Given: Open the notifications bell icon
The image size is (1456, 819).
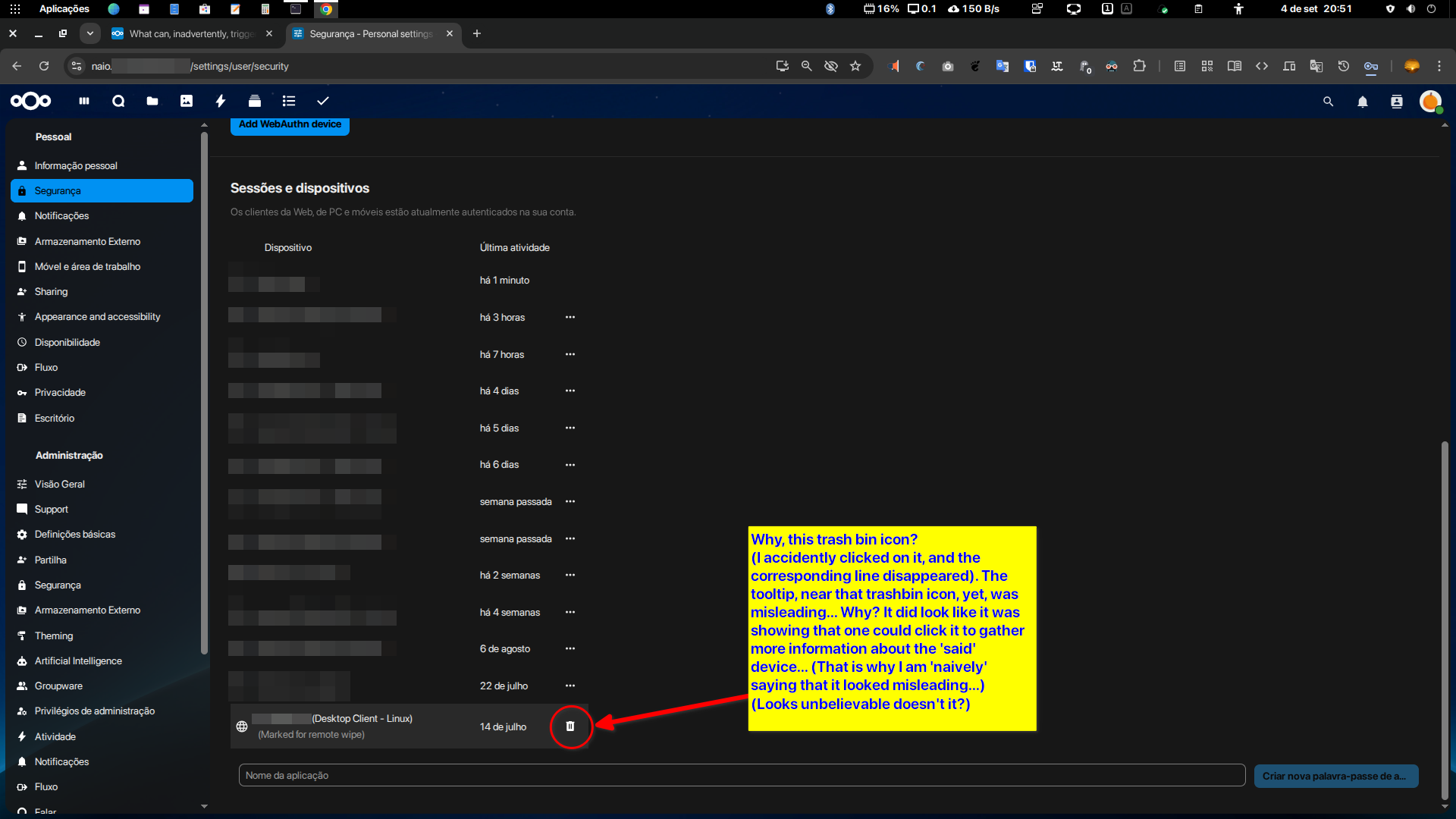Looking at the screenshot, I should 1363,102.
